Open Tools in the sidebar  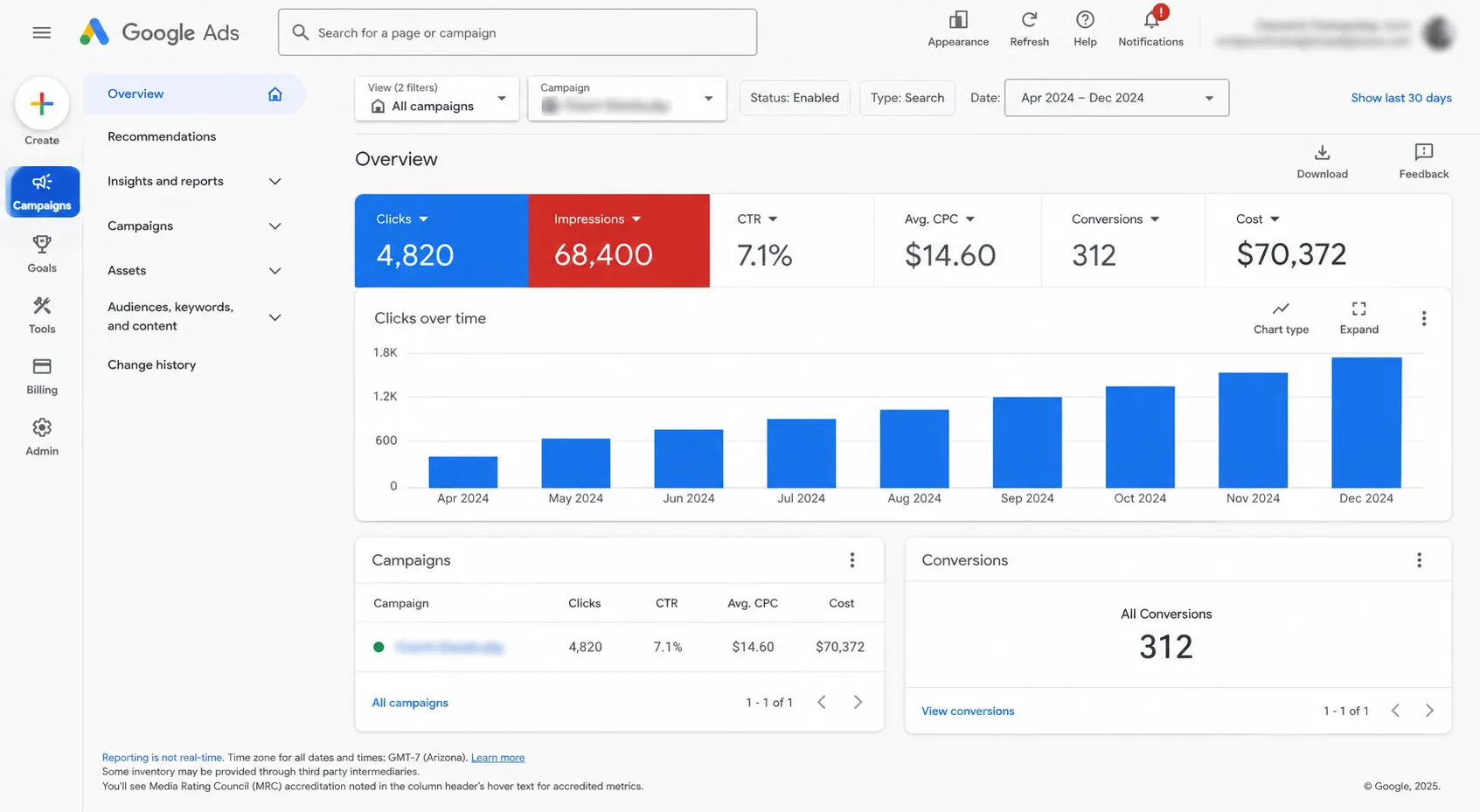point(42,315)
